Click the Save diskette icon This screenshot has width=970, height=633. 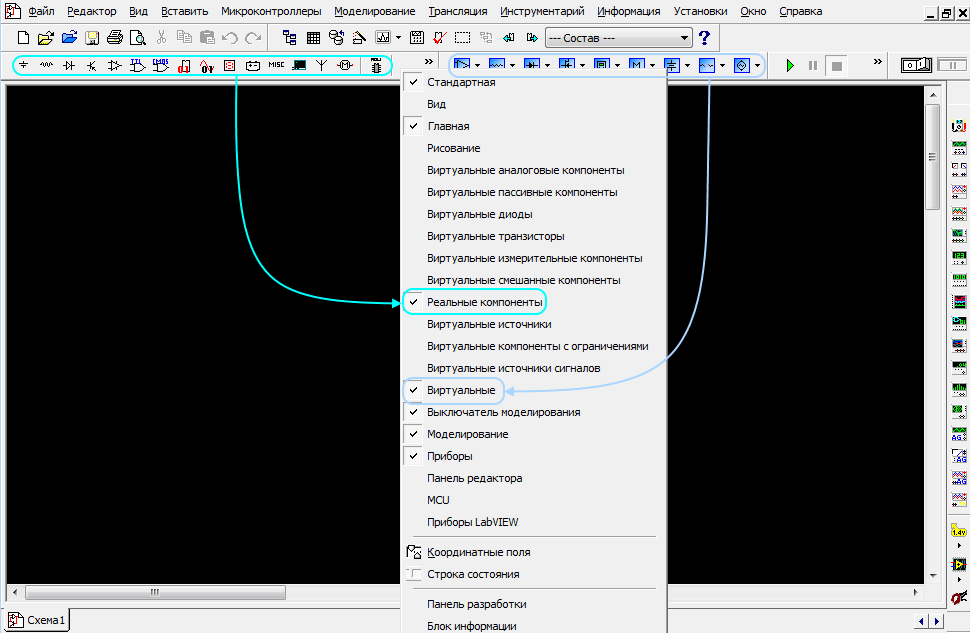pyautogui.click(x=92, y=38)
